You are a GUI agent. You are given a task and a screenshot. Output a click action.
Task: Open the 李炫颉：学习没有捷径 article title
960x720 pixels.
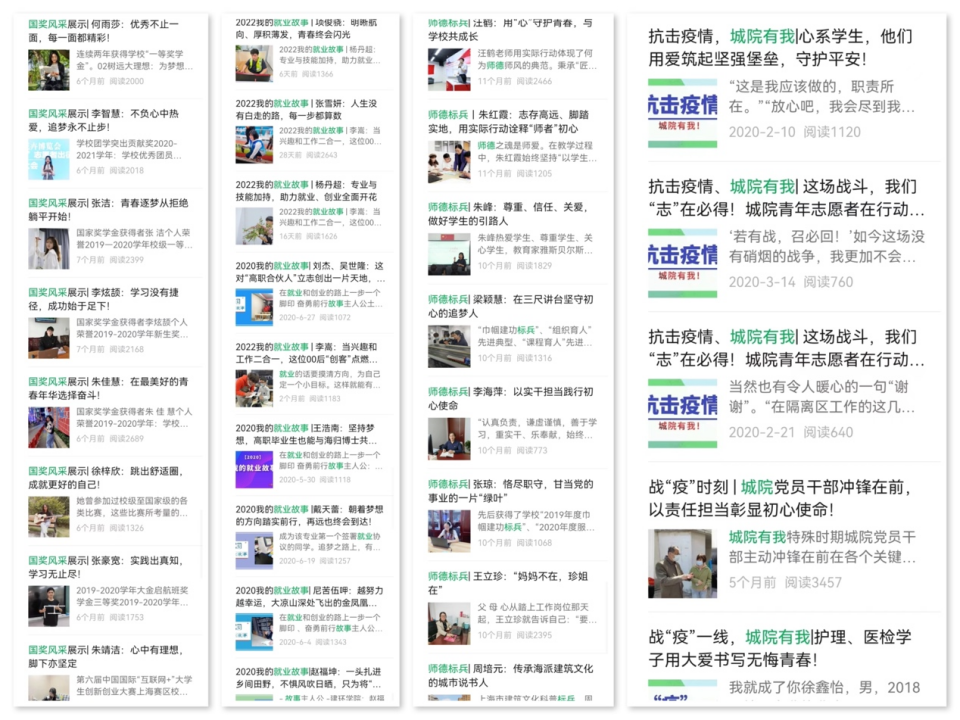tap(104, 299)
